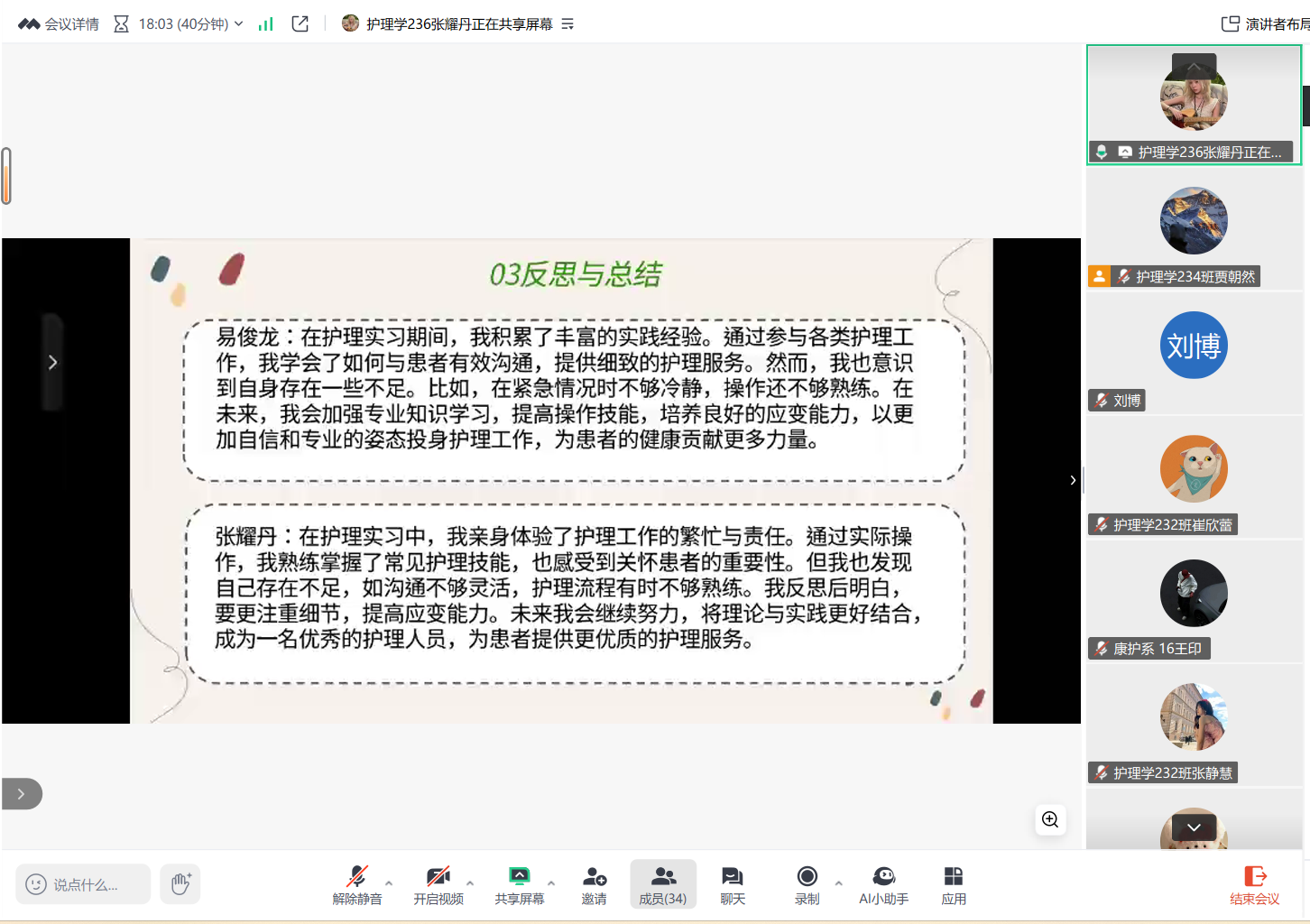
Task: Select 刘博 participant thumbnail
Action: [x=1193, y=346]
